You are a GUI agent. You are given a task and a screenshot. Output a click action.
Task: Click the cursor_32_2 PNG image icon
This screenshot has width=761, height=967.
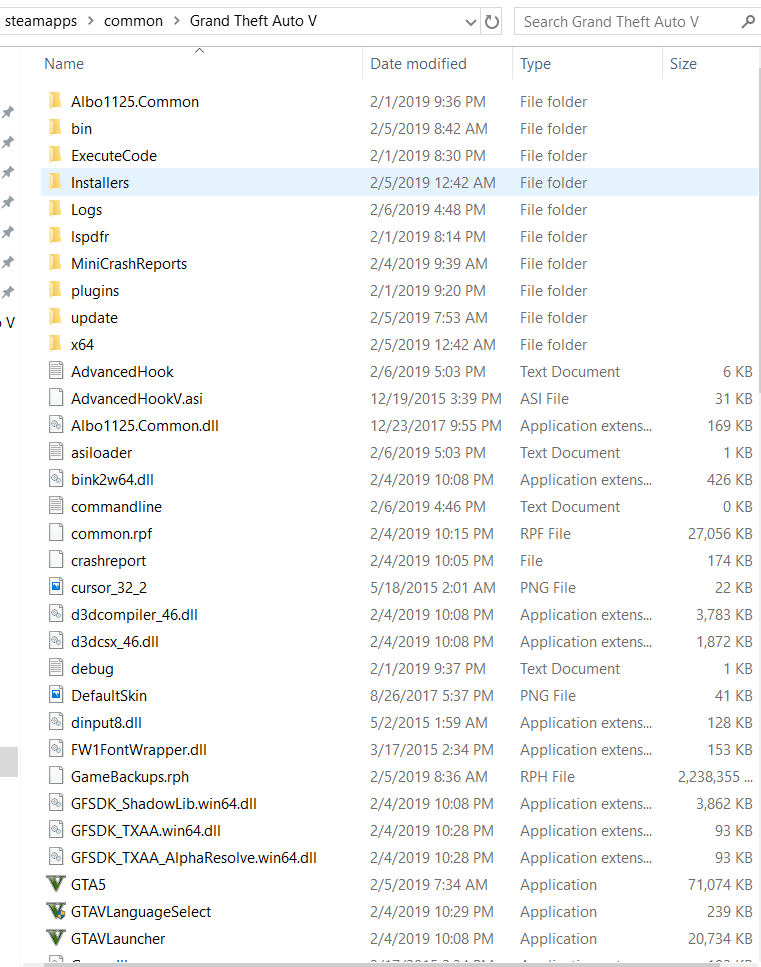[56, 587]
